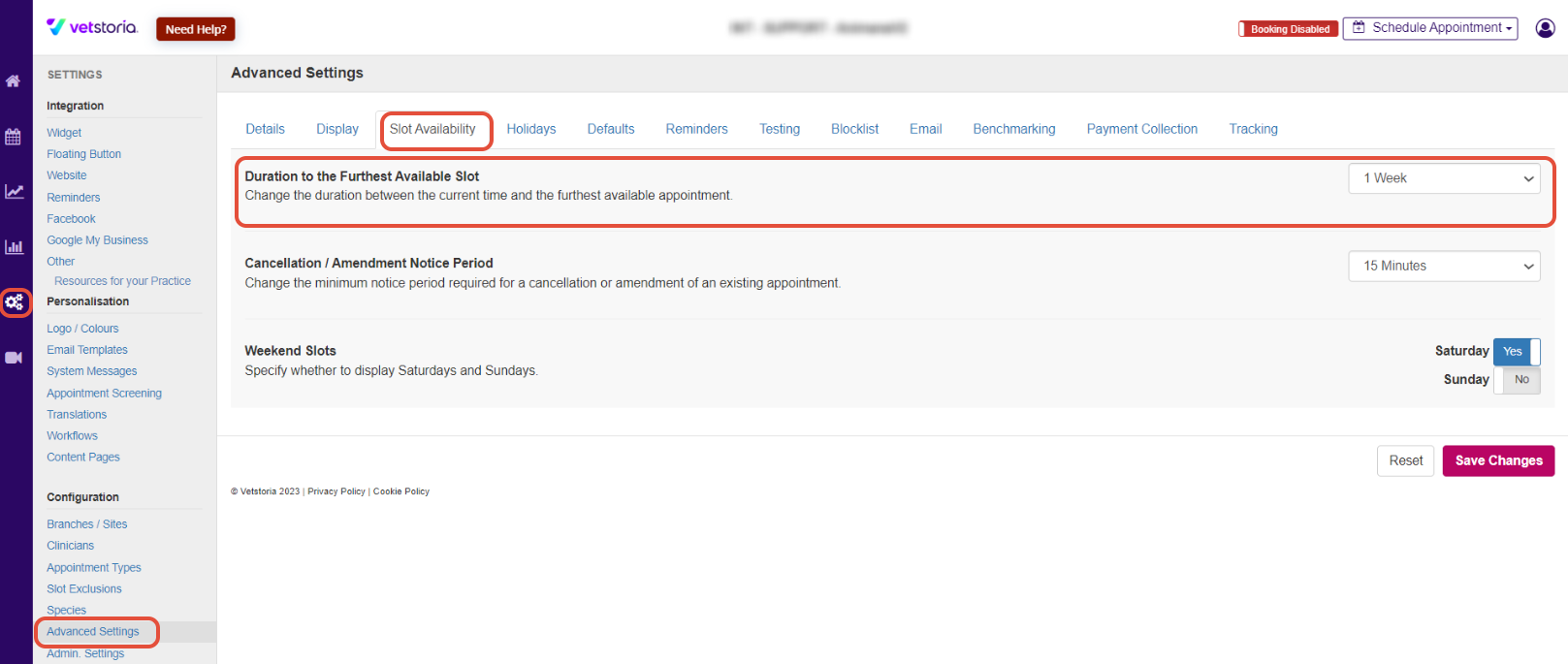Image resolution: width=1568 pixels, height=664 pixels.
Task: Open the settings gears icon in left rail
Action: click(15, 302)
